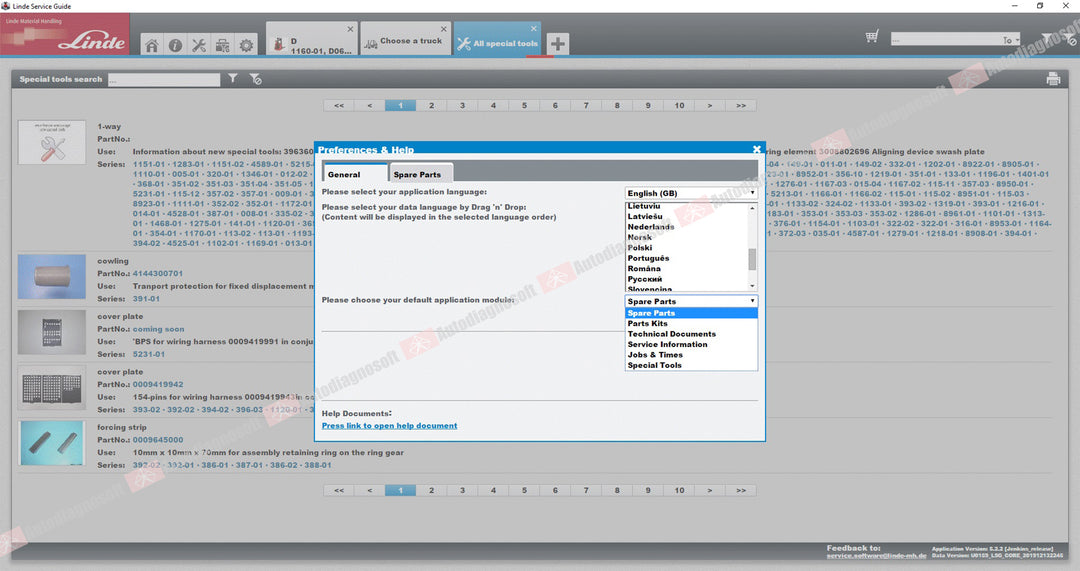Jump to last page in top pagination
The height and width of the screenshot is (571, 1080).
tap(741, 105)
